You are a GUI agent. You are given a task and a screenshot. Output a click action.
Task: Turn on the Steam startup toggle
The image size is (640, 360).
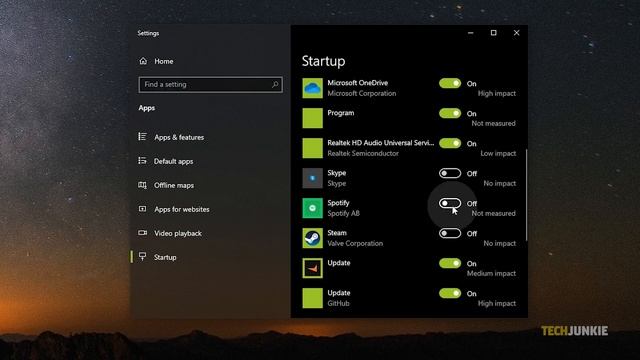pyautogui.click(x=450, y=233)
